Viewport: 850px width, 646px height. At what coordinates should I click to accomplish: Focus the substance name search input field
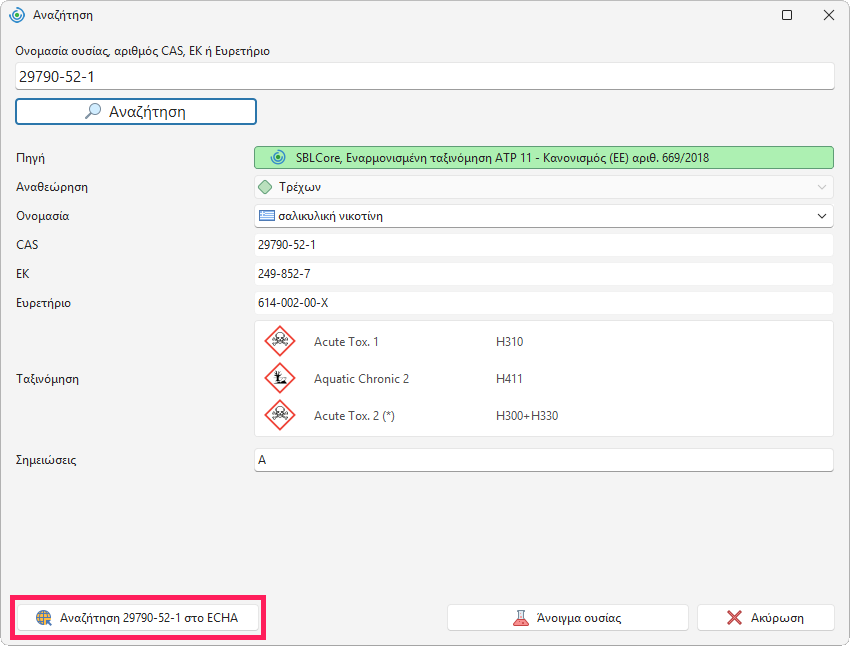tap(424, 76)
